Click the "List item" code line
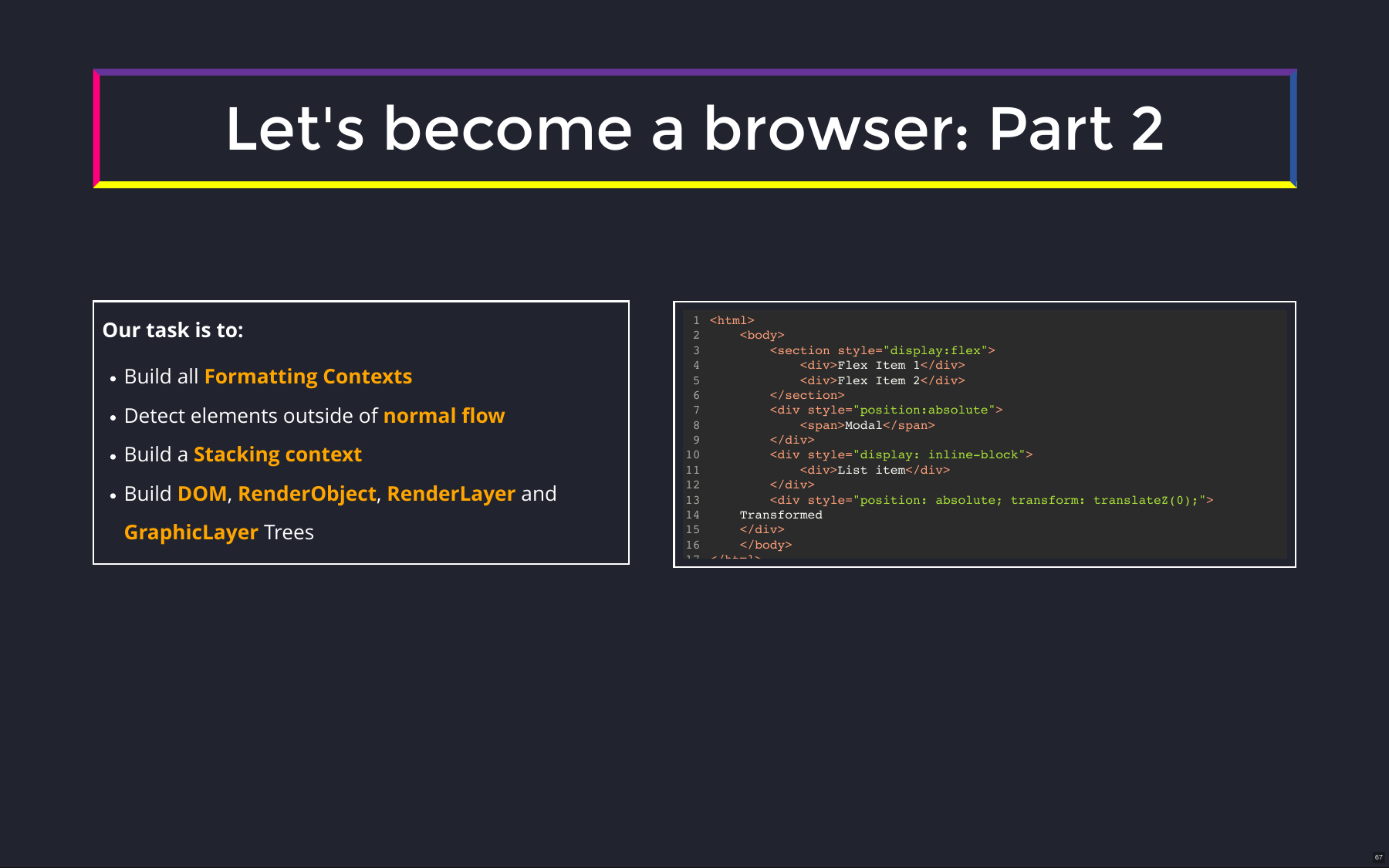Image resolution: width=1389 pixels, height=868 pixels. tap(874, 470)
